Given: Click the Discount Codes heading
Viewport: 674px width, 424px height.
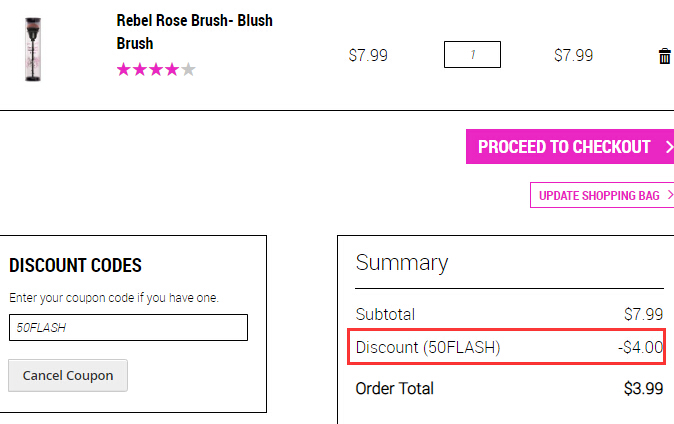Looking at the screenshot, I should coord(75,265).
